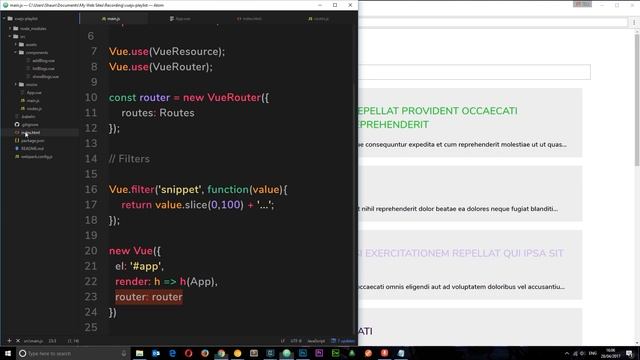Viewport: 640px width, 360px height.
Task: Click the index.html file icon in tree
Action: click(x=17, y=133)
